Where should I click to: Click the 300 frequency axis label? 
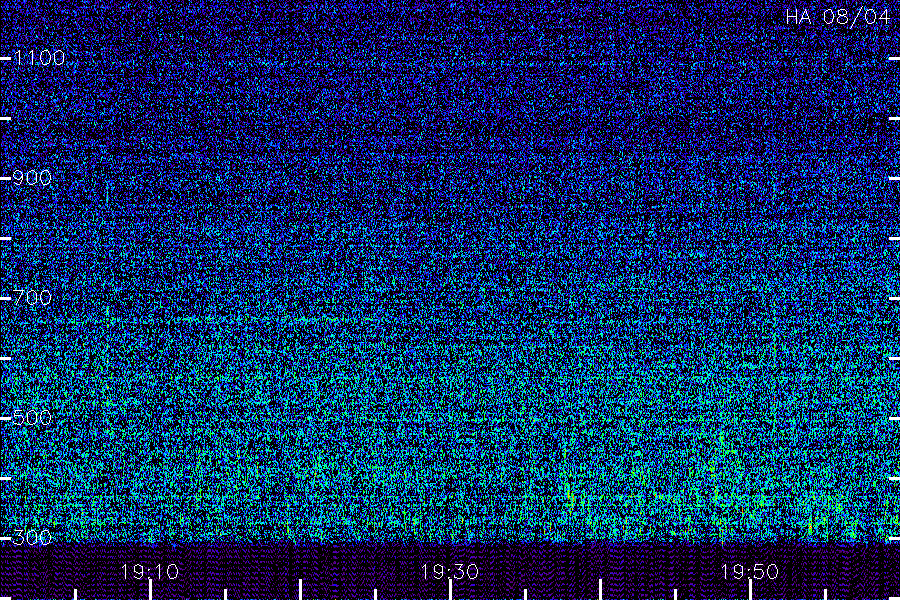(x=32, y=537)
